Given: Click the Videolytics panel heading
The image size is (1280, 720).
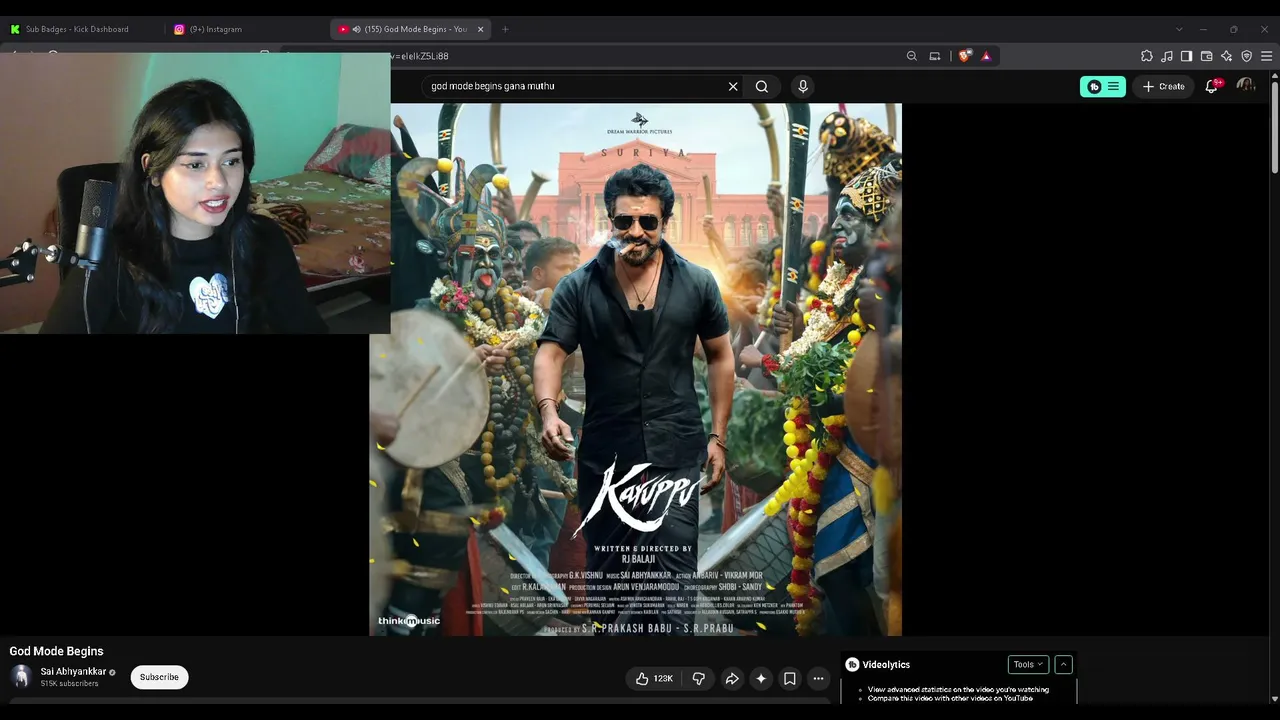Looking at the screenshot, I should (886, 665).
